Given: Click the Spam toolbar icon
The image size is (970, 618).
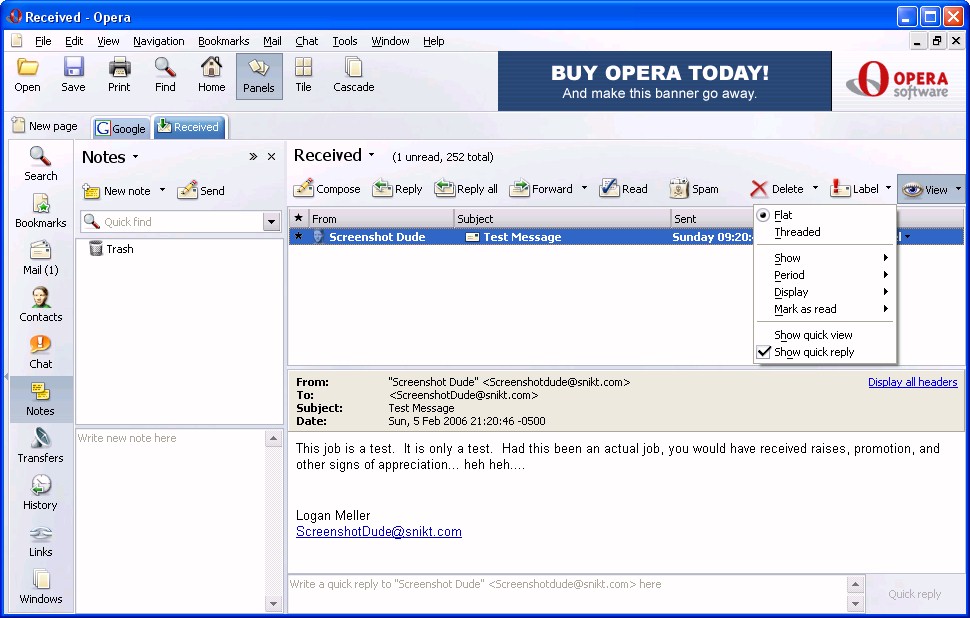Looking at the screenshot, I should 679,188.
